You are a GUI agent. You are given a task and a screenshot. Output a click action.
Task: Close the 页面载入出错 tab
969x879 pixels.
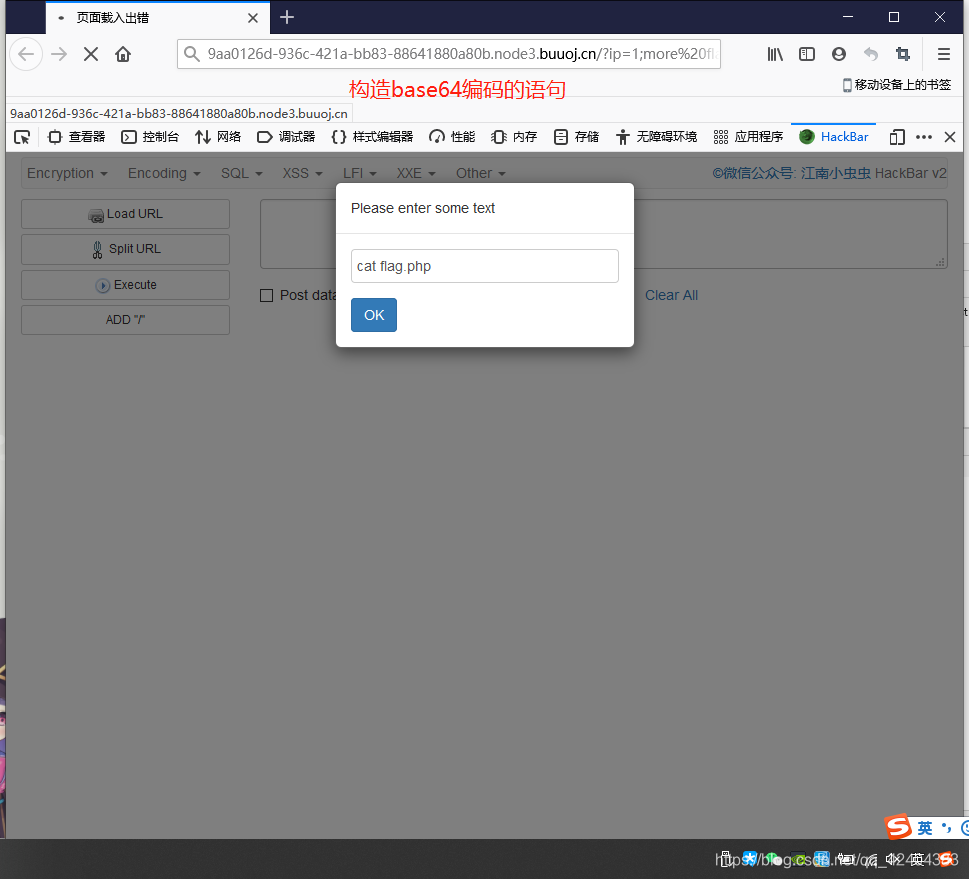pos(253,18)
